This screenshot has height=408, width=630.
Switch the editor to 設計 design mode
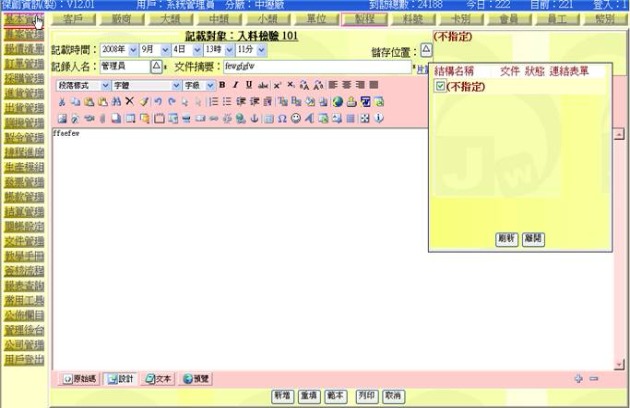coord(119,380)
